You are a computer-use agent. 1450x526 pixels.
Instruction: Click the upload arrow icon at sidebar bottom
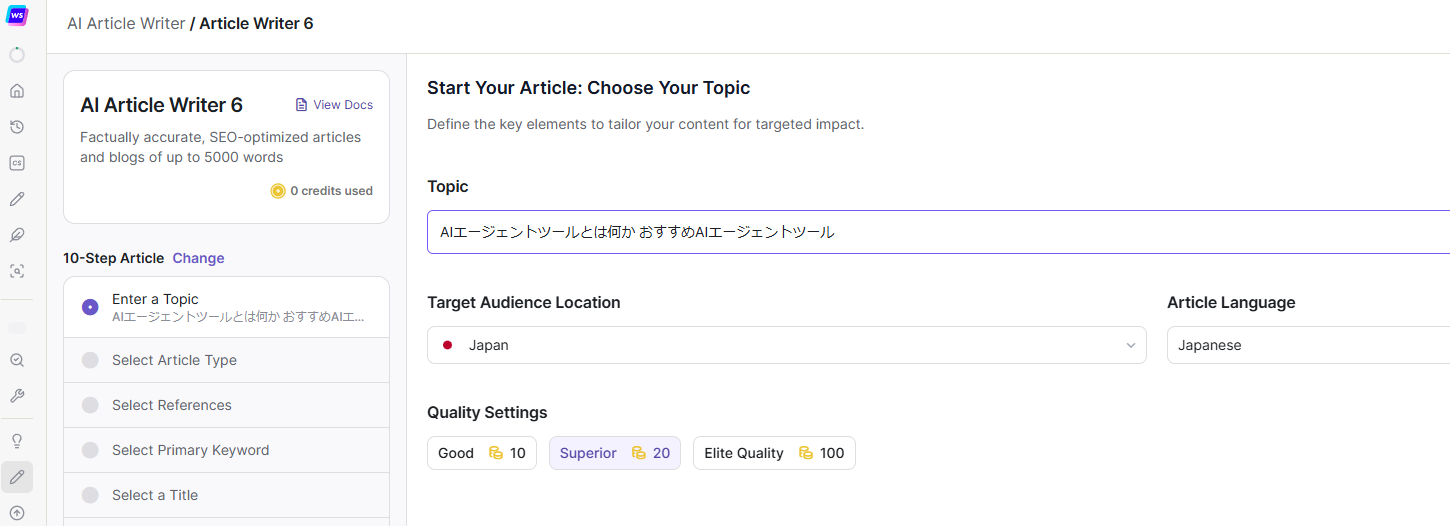point(17,513)
